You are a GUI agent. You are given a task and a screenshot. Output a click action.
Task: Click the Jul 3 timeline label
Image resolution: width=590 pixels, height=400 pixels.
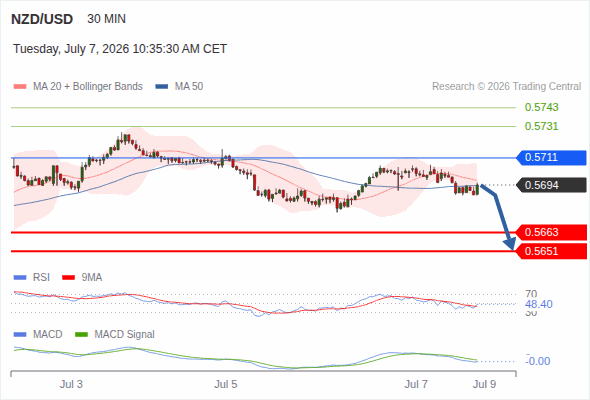(x=71, y=384)
